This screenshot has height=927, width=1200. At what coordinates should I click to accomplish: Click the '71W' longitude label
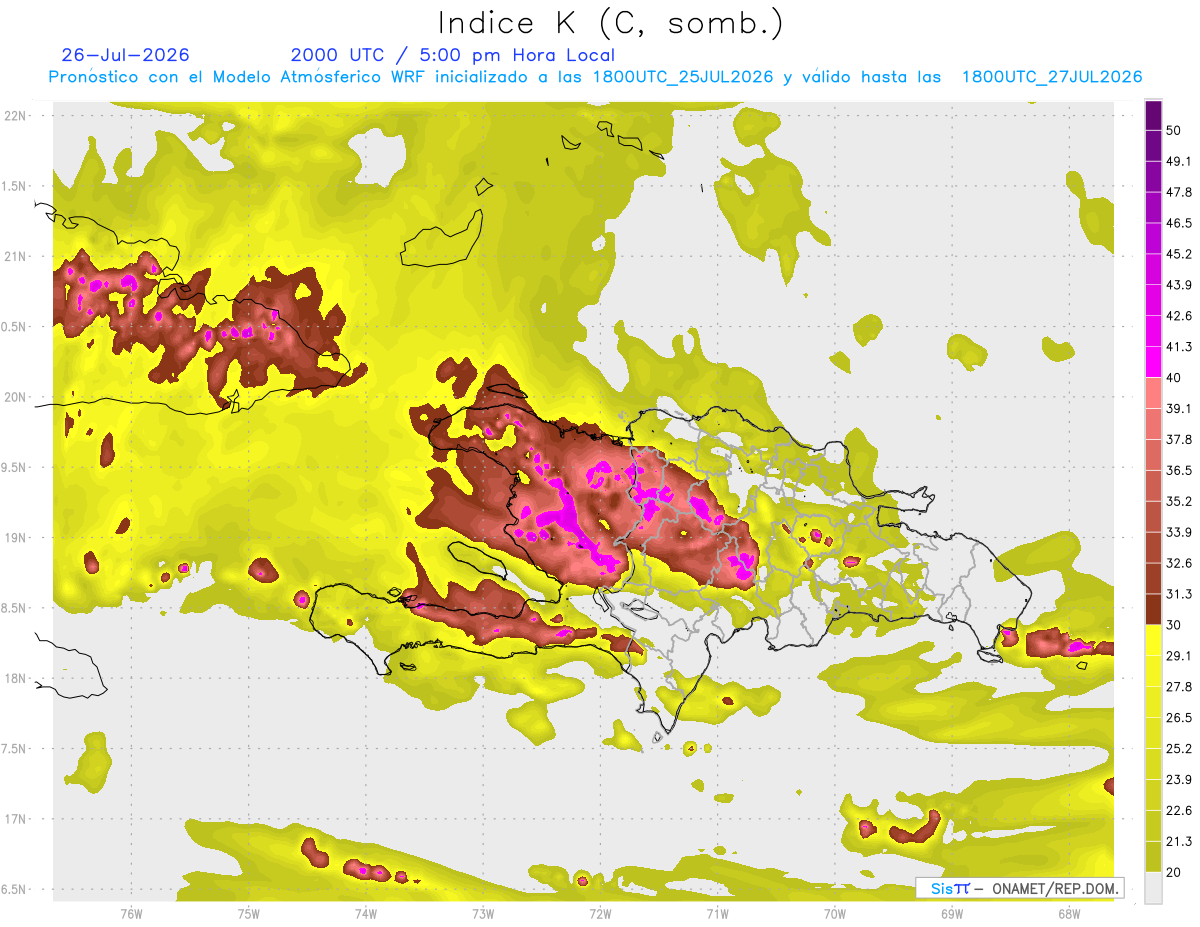click(717, 913)
